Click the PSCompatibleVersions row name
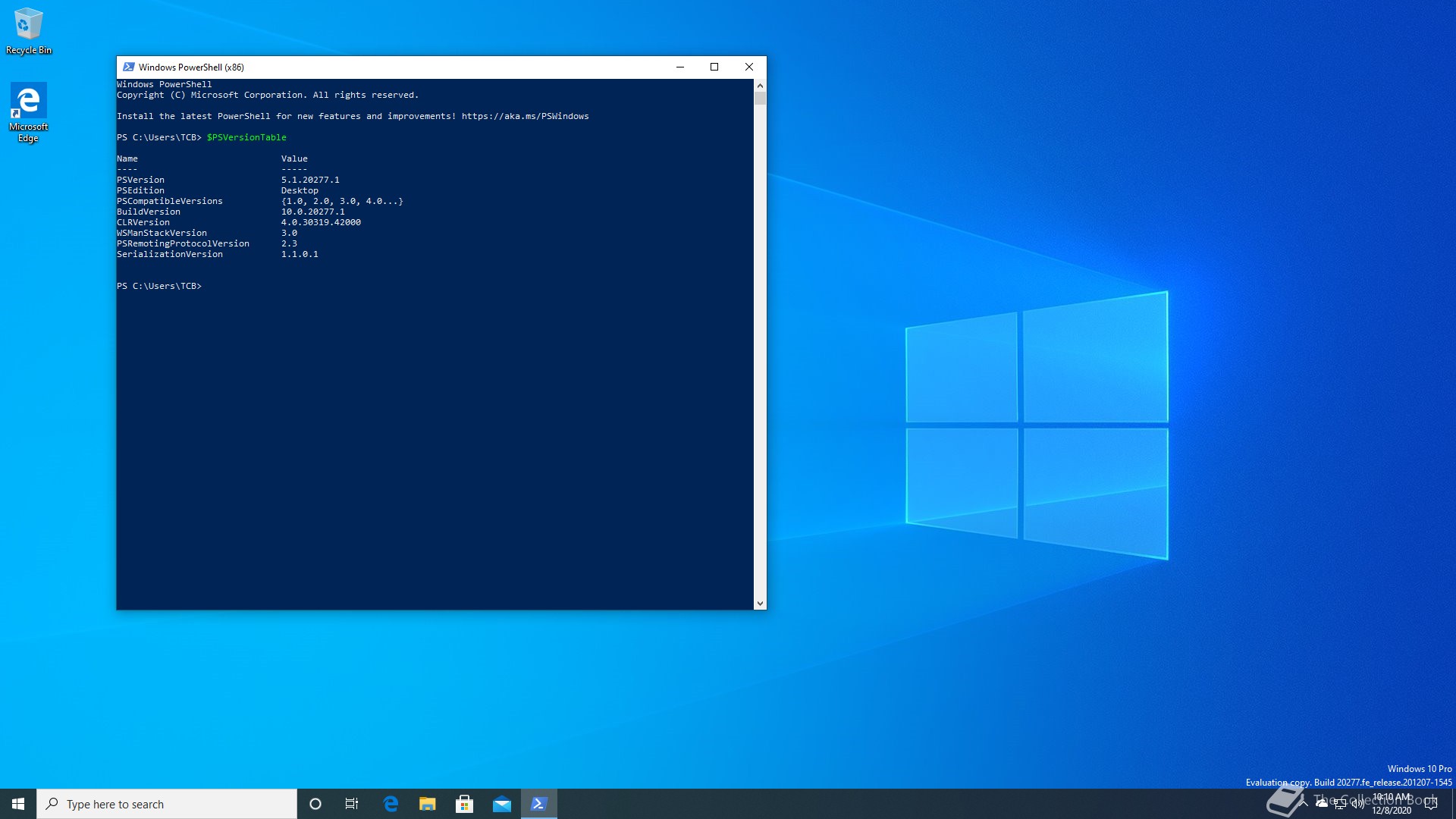1456x819 pixels. tap(170, 201)
